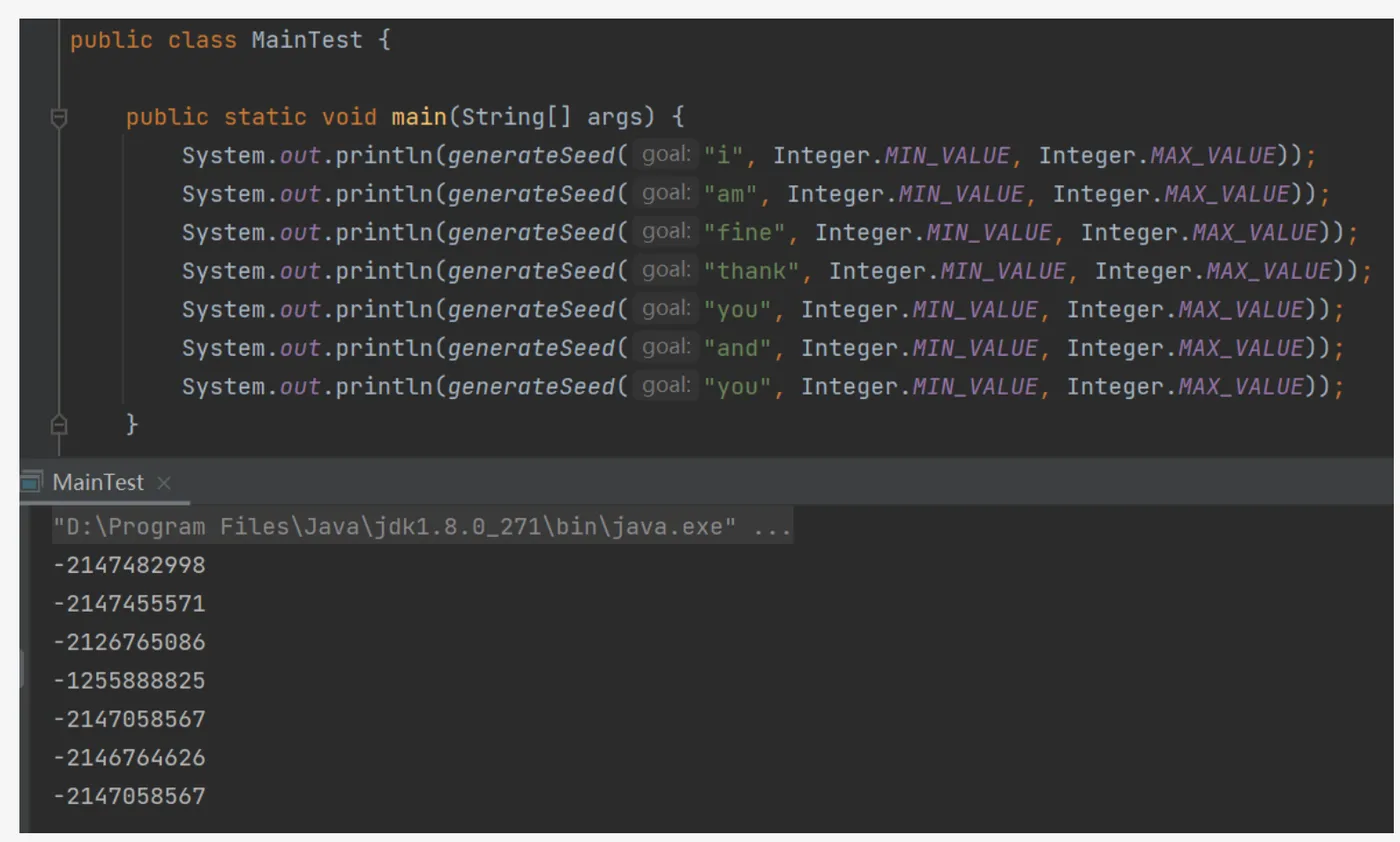Click the run tab icon beside MainTest

coord(32,482)
